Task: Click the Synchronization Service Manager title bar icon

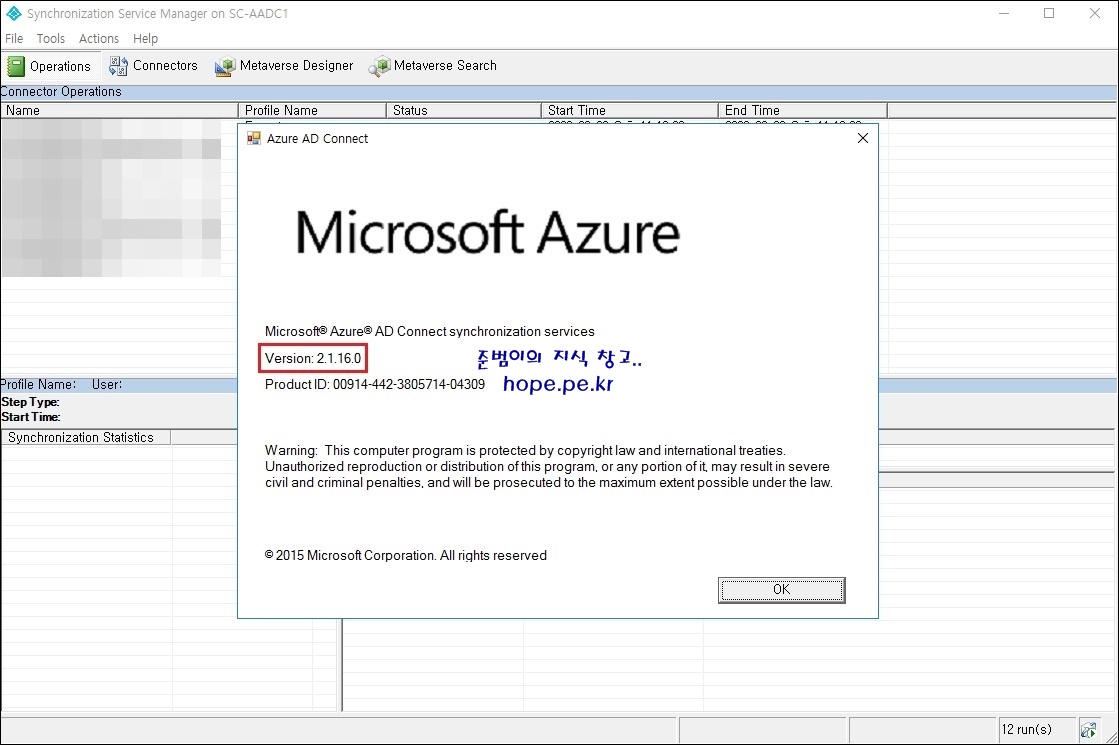Action: coord(14,14)
